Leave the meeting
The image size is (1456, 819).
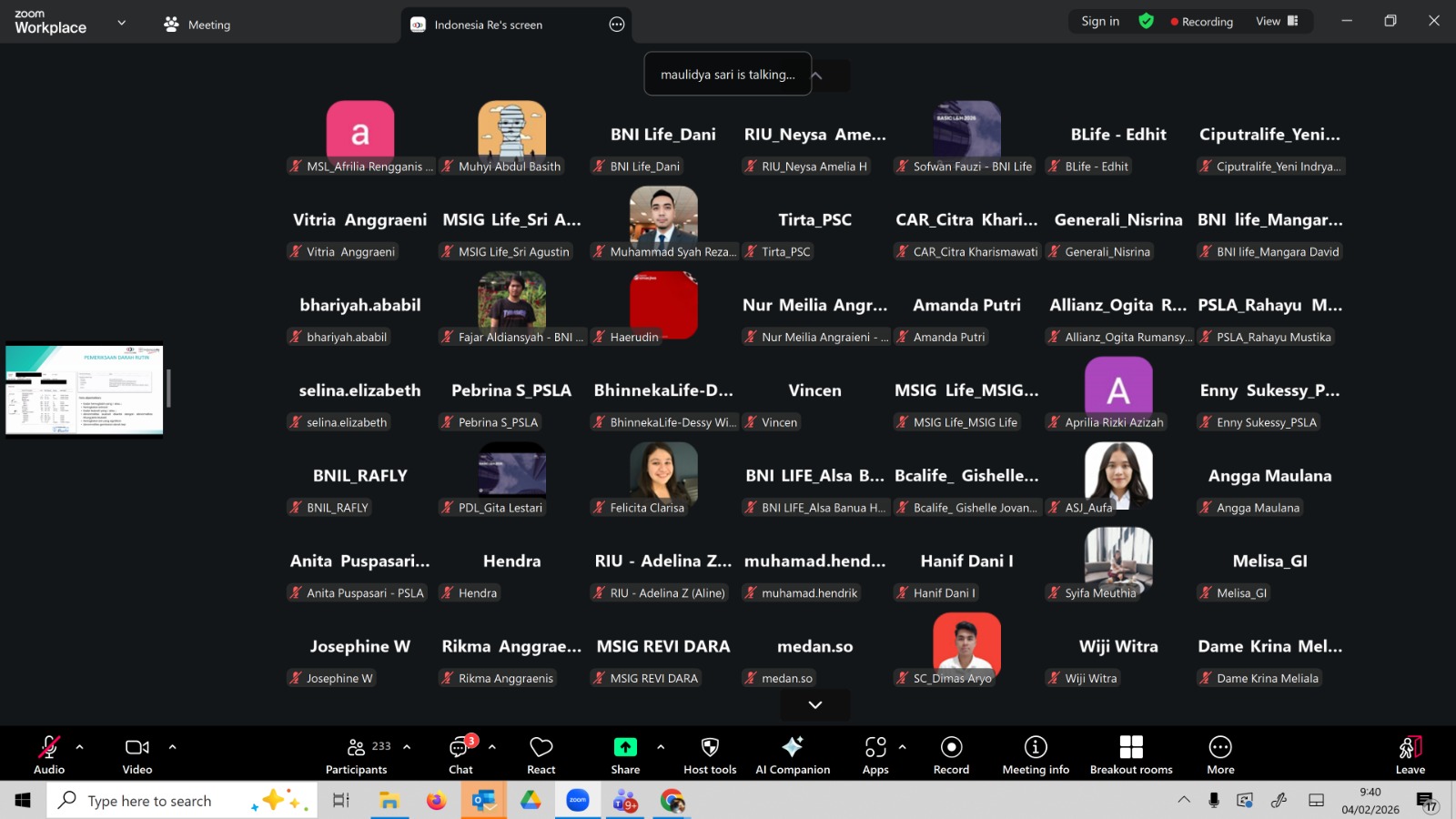(x=1410, y=755)
